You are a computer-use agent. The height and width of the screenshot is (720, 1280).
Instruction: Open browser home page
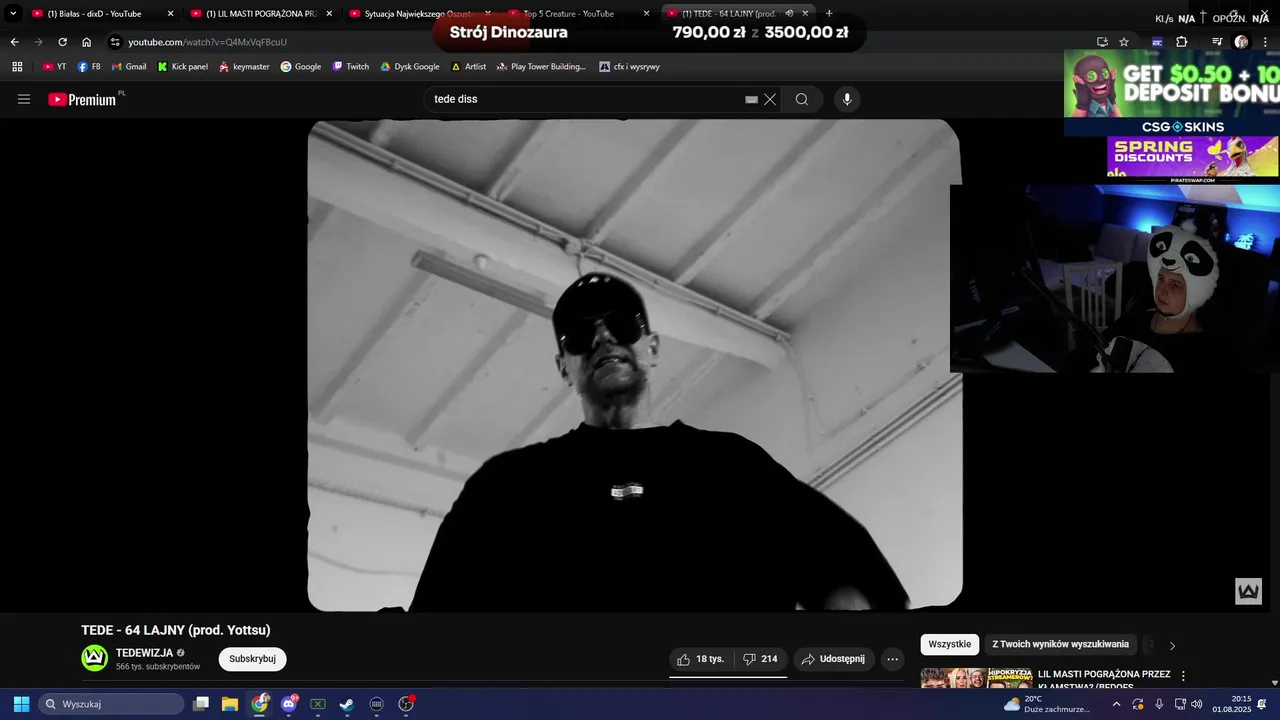(x=86, y=42)
